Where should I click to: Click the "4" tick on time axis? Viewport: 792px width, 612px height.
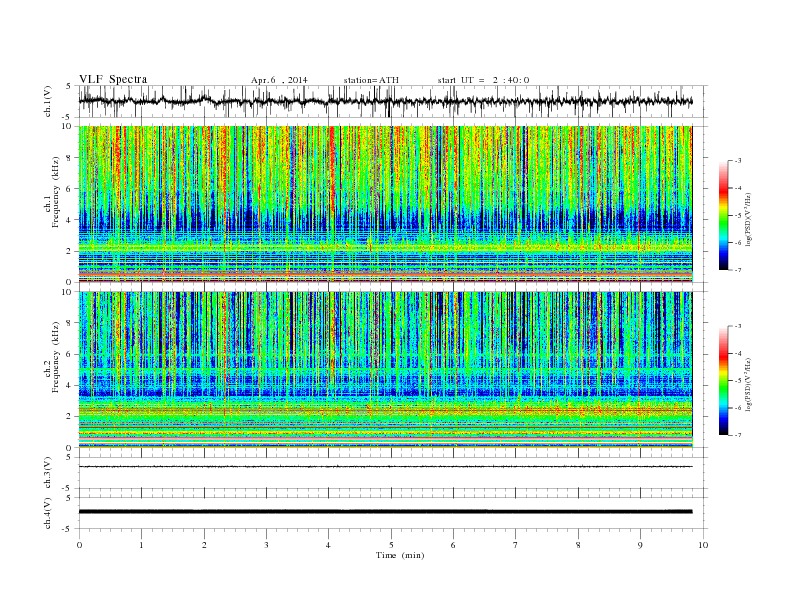328,545
